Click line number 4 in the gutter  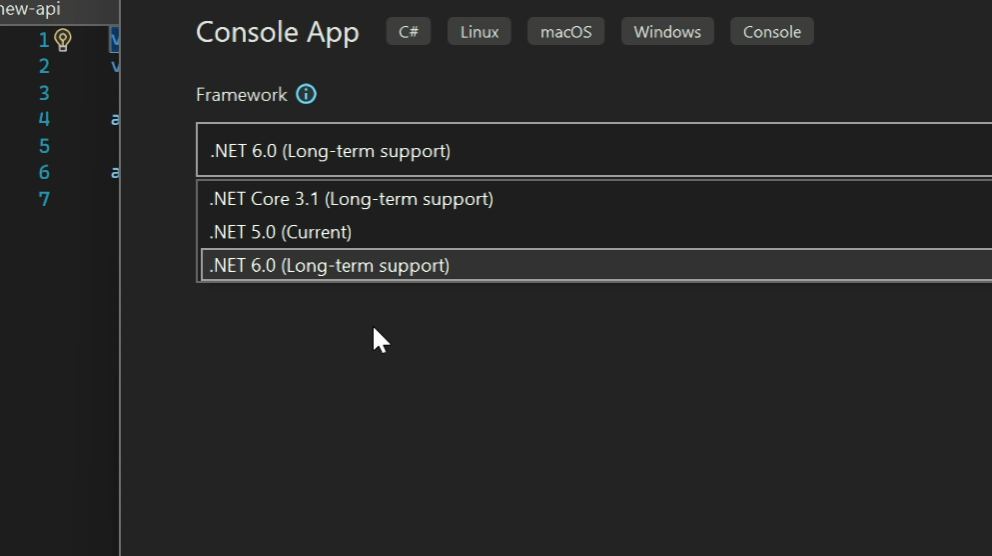coord(44,120)
